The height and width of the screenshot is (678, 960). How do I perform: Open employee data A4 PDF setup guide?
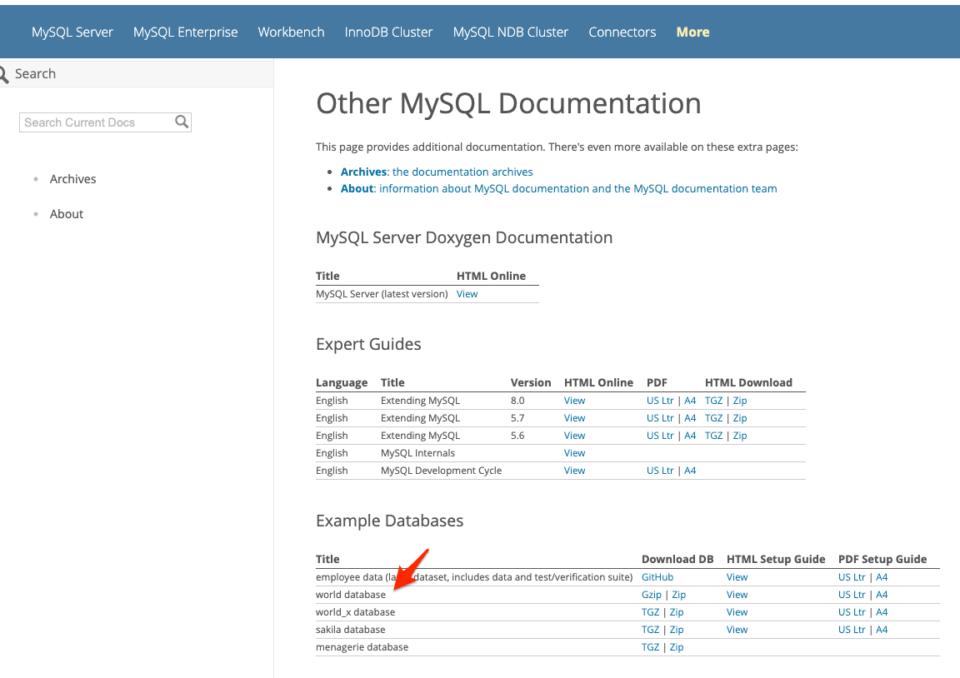(882, 577)
